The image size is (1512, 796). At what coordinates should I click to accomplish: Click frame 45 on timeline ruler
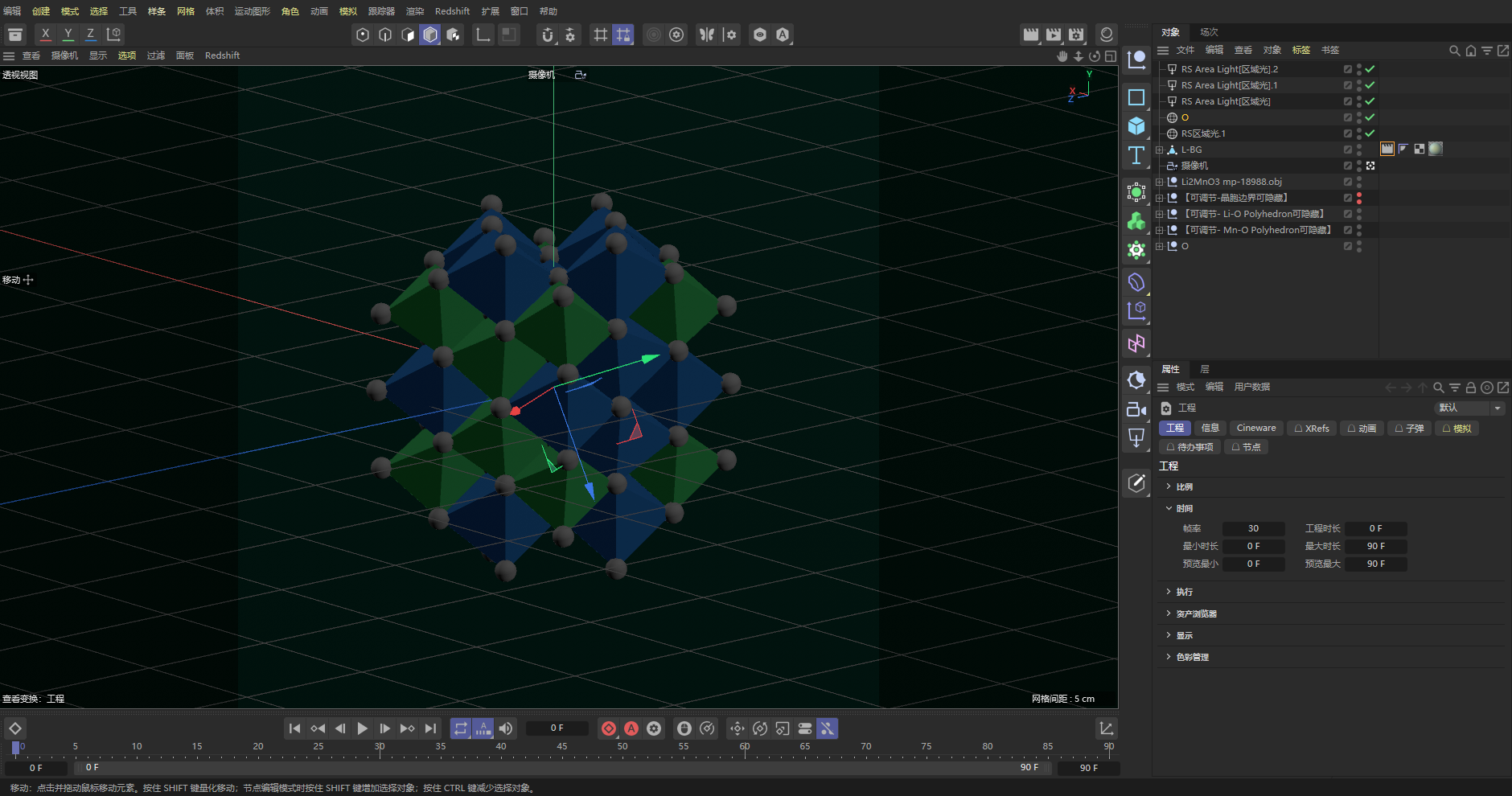[x=562, y=747]
